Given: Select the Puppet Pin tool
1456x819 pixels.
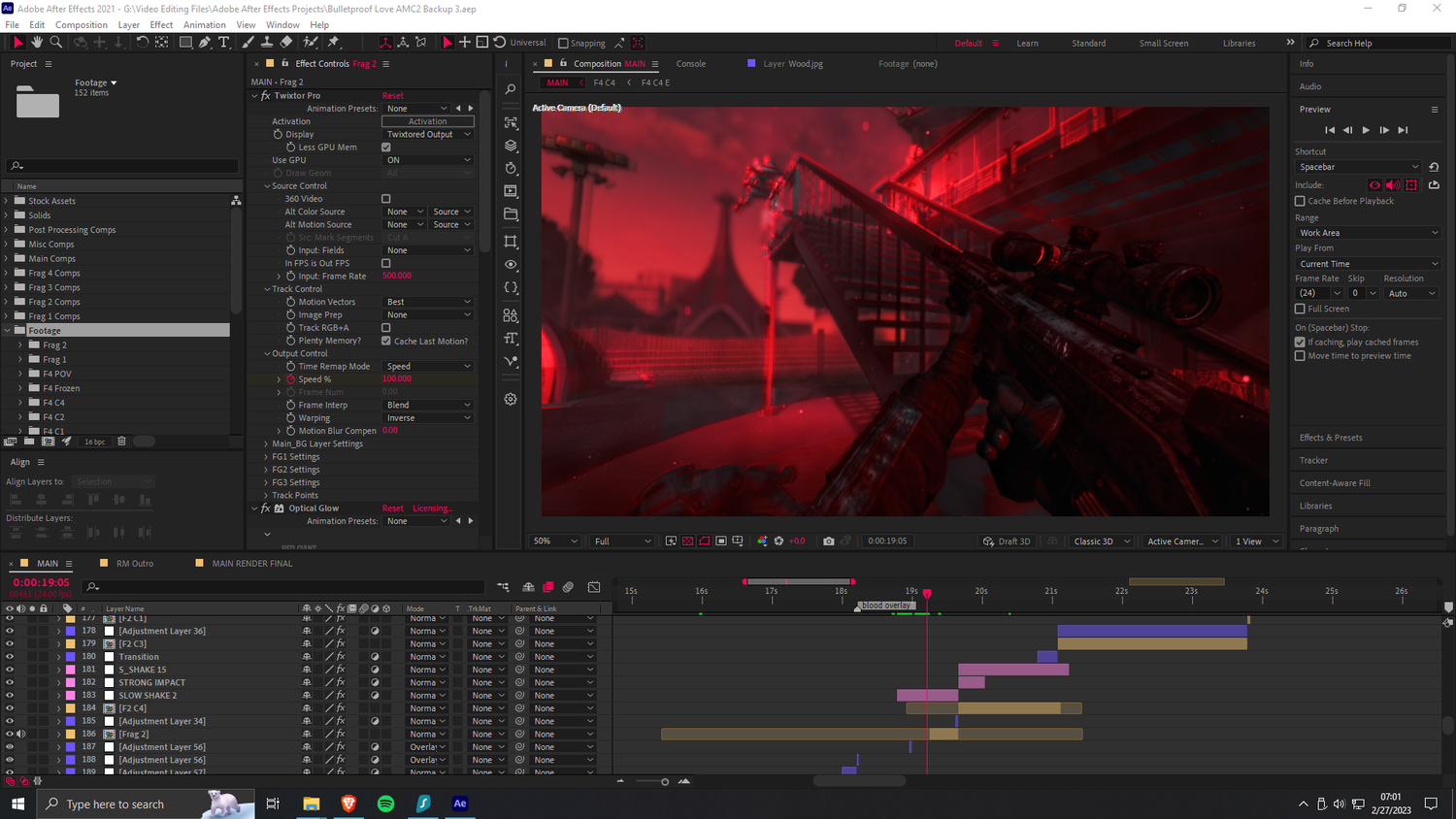Looking at the screenshot, I should (x=332, y=43).
